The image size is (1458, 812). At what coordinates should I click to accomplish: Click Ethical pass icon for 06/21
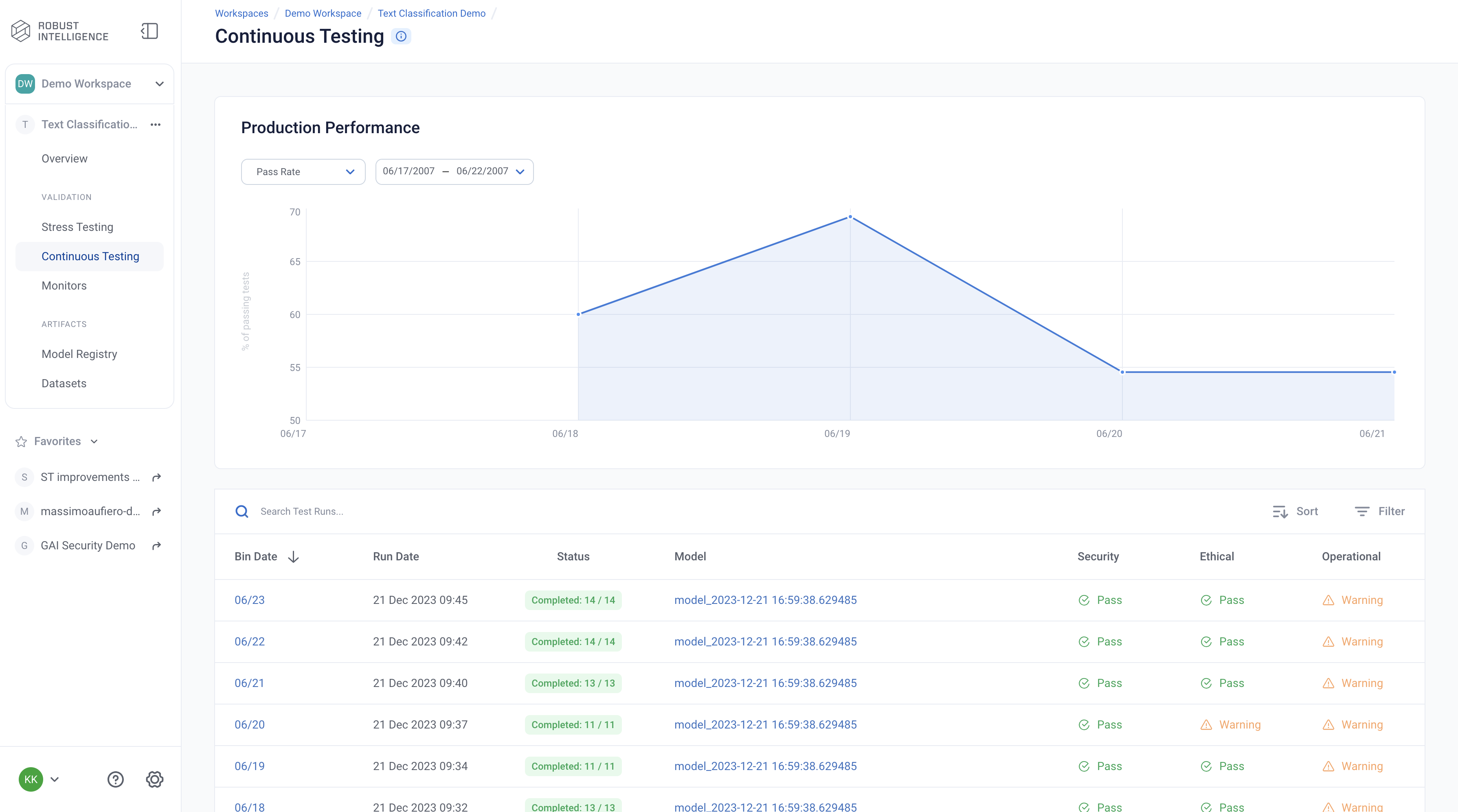(1205, 684)
